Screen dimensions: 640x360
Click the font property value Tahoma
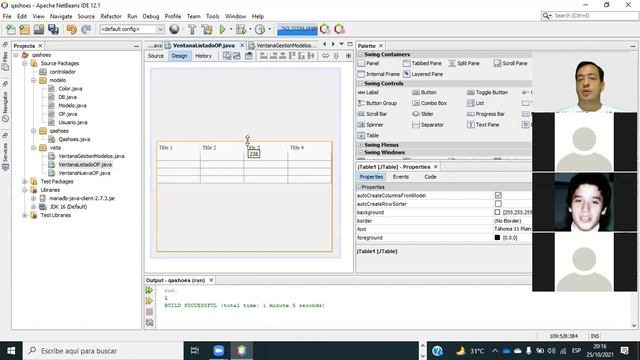[512, 229]
